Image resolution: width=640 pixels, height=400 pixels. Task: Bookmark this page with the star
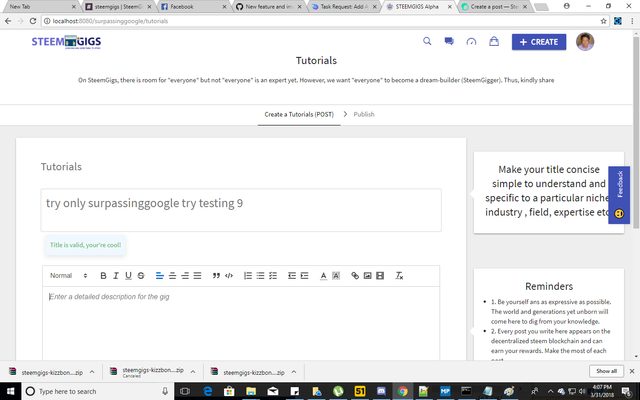coord(603,21)
